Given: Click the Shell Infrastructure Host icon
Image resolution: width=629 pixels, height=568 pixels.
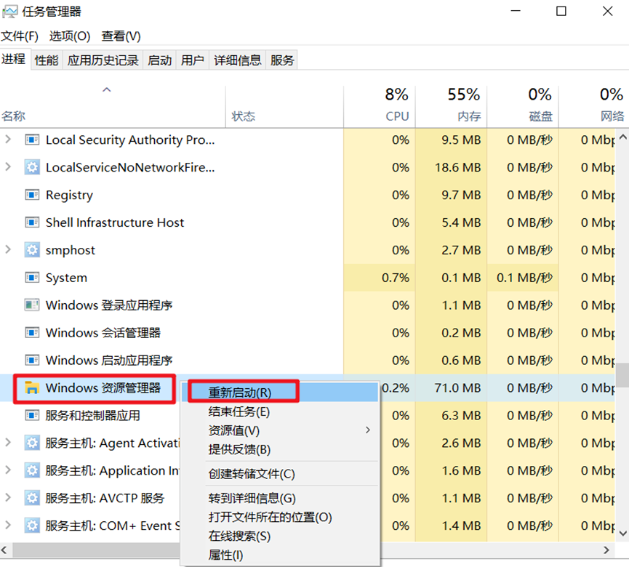Looking at the screenshot, I should (32, 222).
